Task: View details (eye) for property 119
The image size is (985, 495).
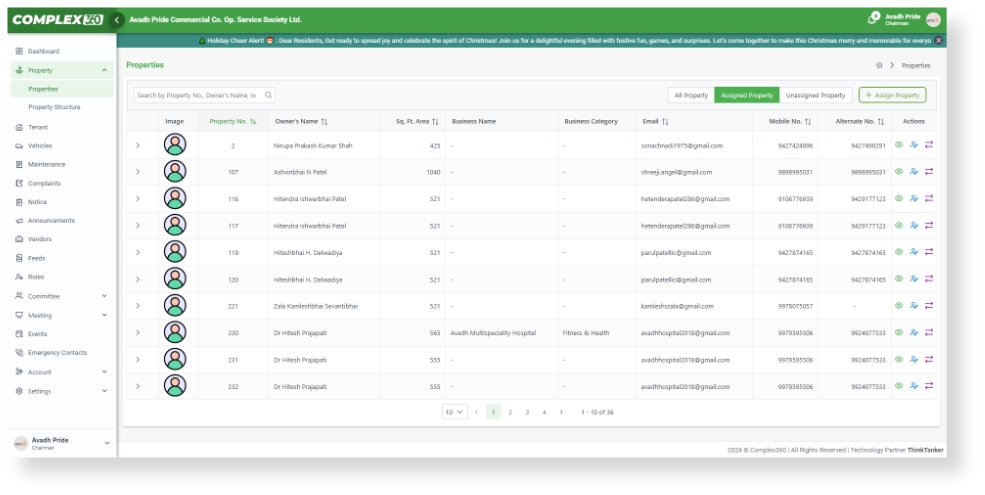Action: tap(899, 252)
